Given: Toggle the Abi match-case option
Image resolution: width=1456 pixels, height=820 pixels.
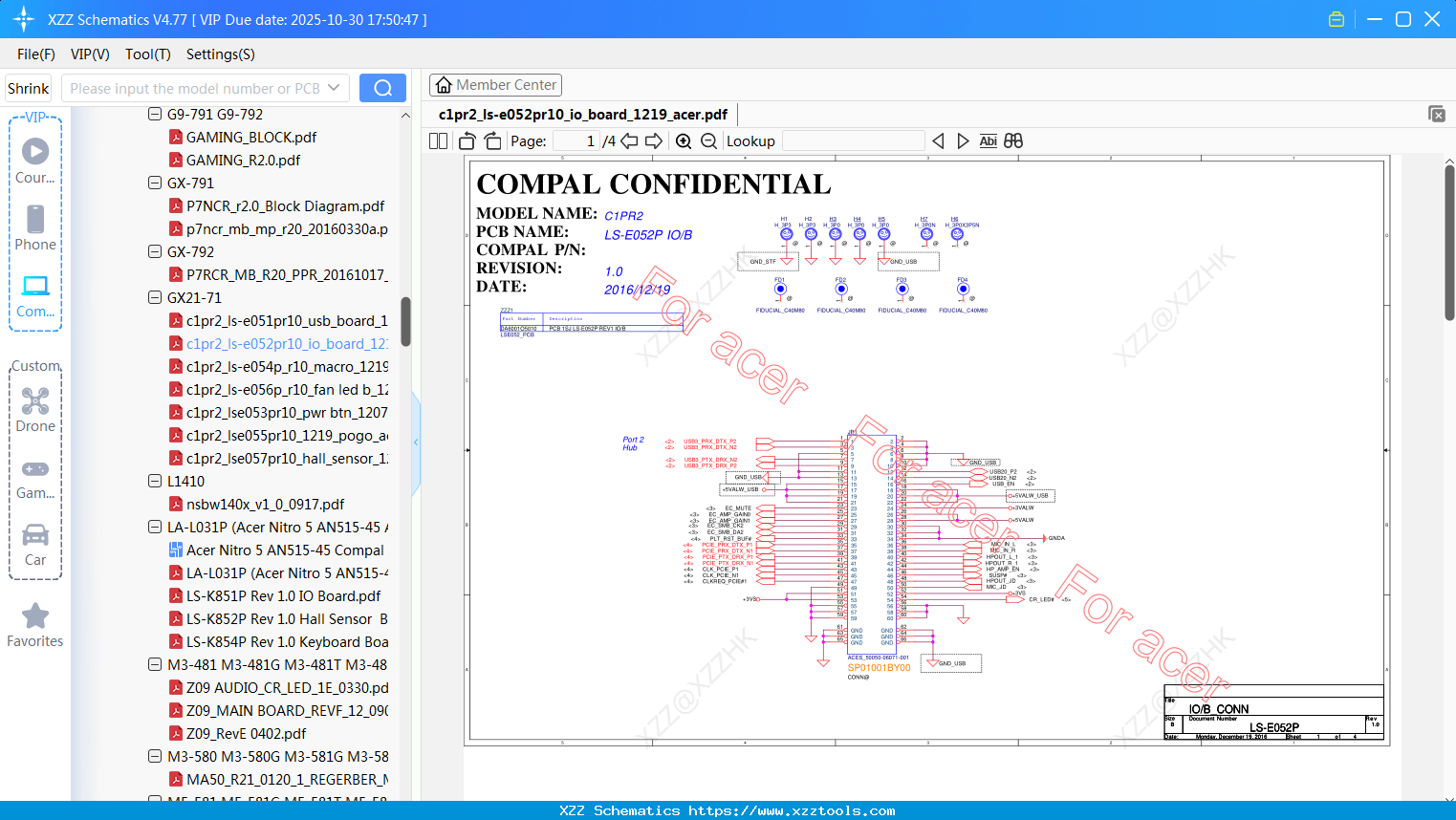Looking at the screenshot, I should click(988, 140).
